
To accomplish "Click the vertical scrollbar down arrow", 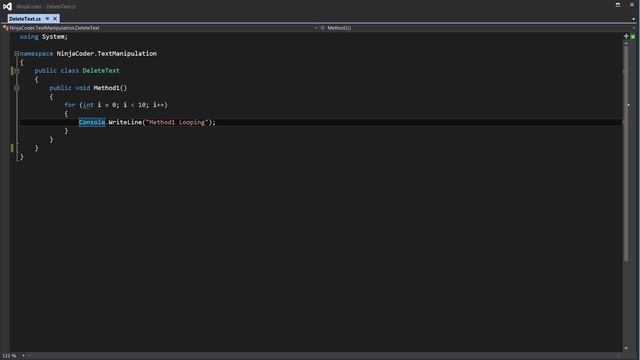I will [x=626, y=348].
